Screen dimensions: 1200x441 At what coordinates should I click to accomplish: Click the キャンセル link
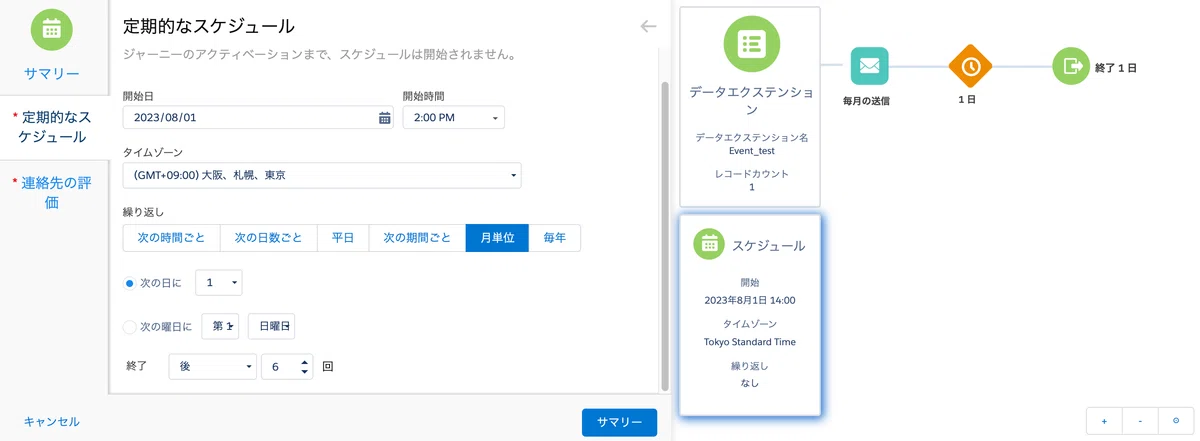coord(52,422)
